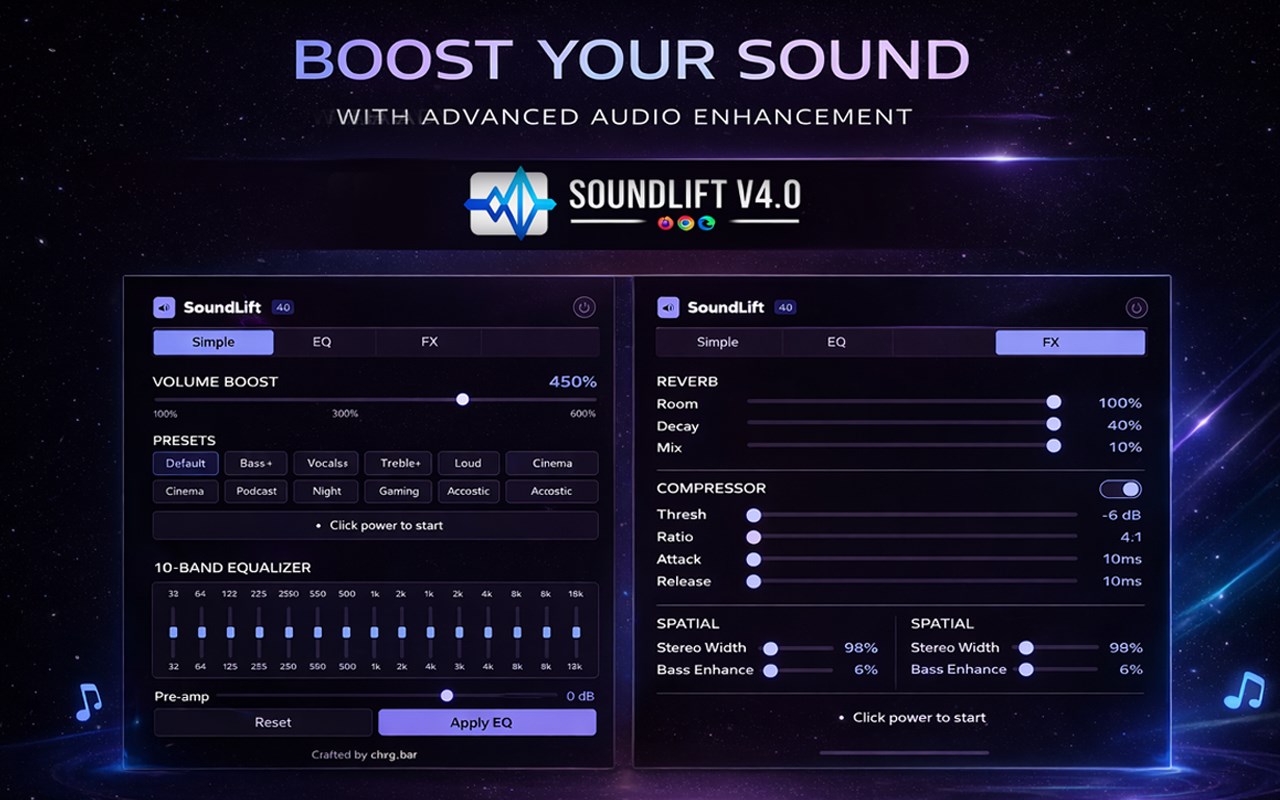Click the 16k equalizer band slider

pyautogui.click(x=576, y=632)
